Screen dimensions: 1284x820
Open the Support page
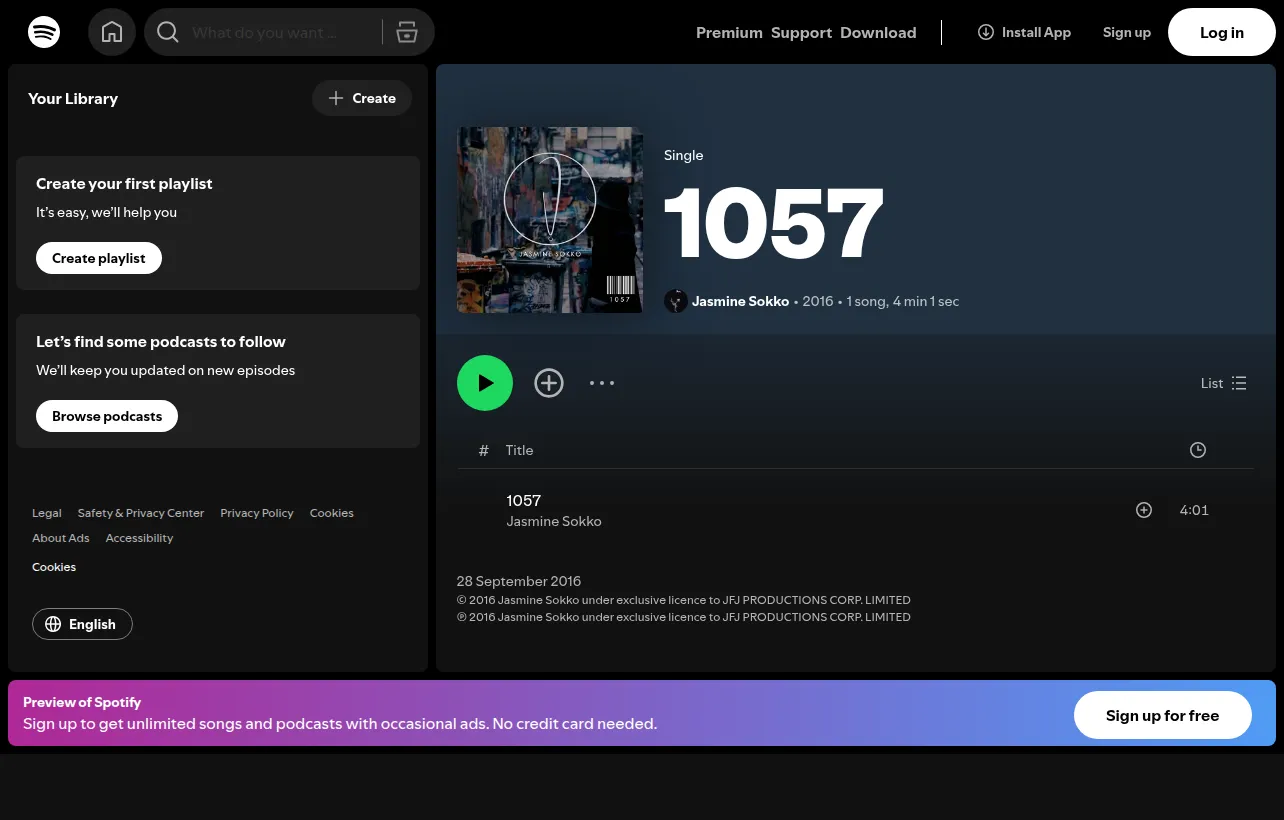[801, 32]
